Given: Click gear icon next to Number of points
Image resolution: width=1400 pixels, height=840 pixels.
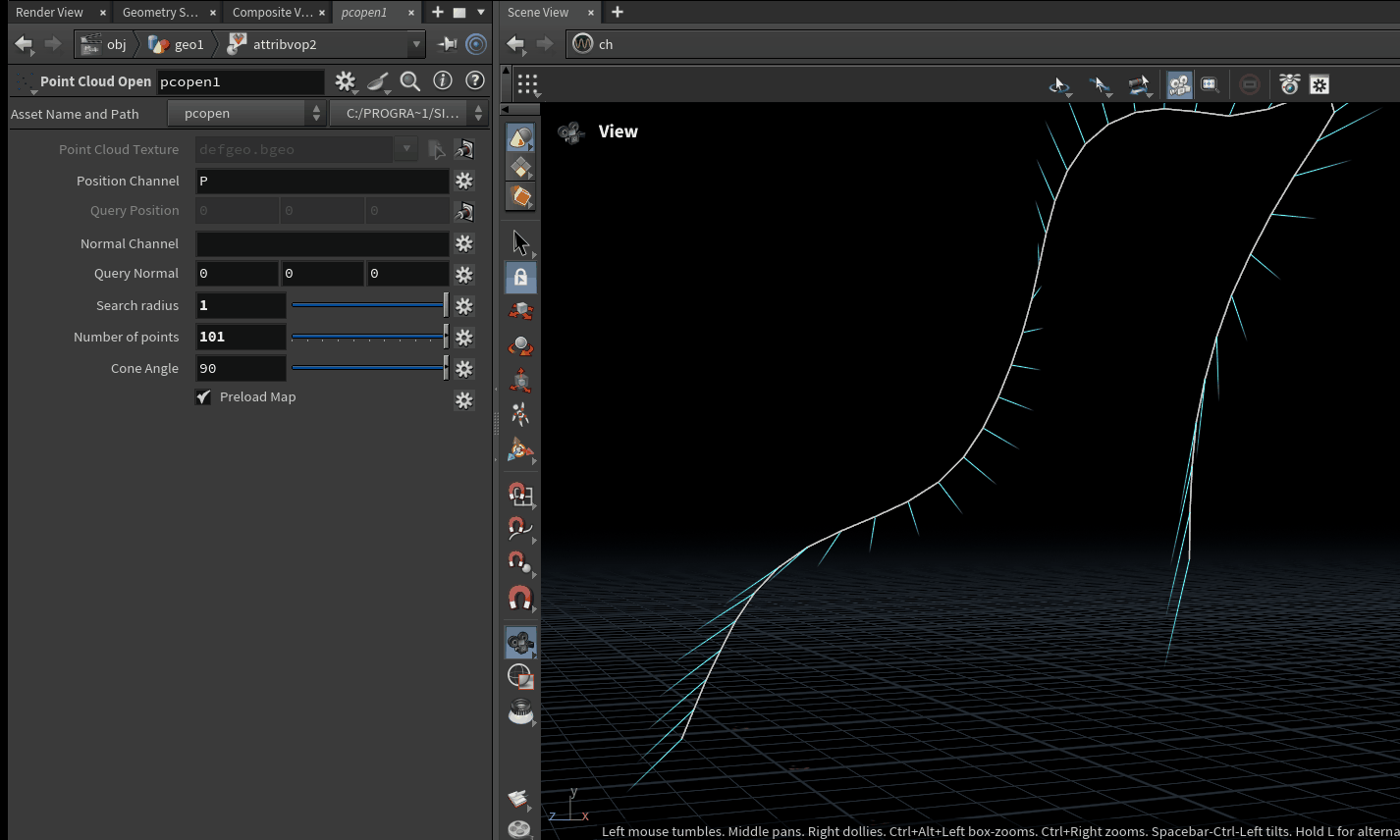Looking at the screenshot, I should point(464,337).
